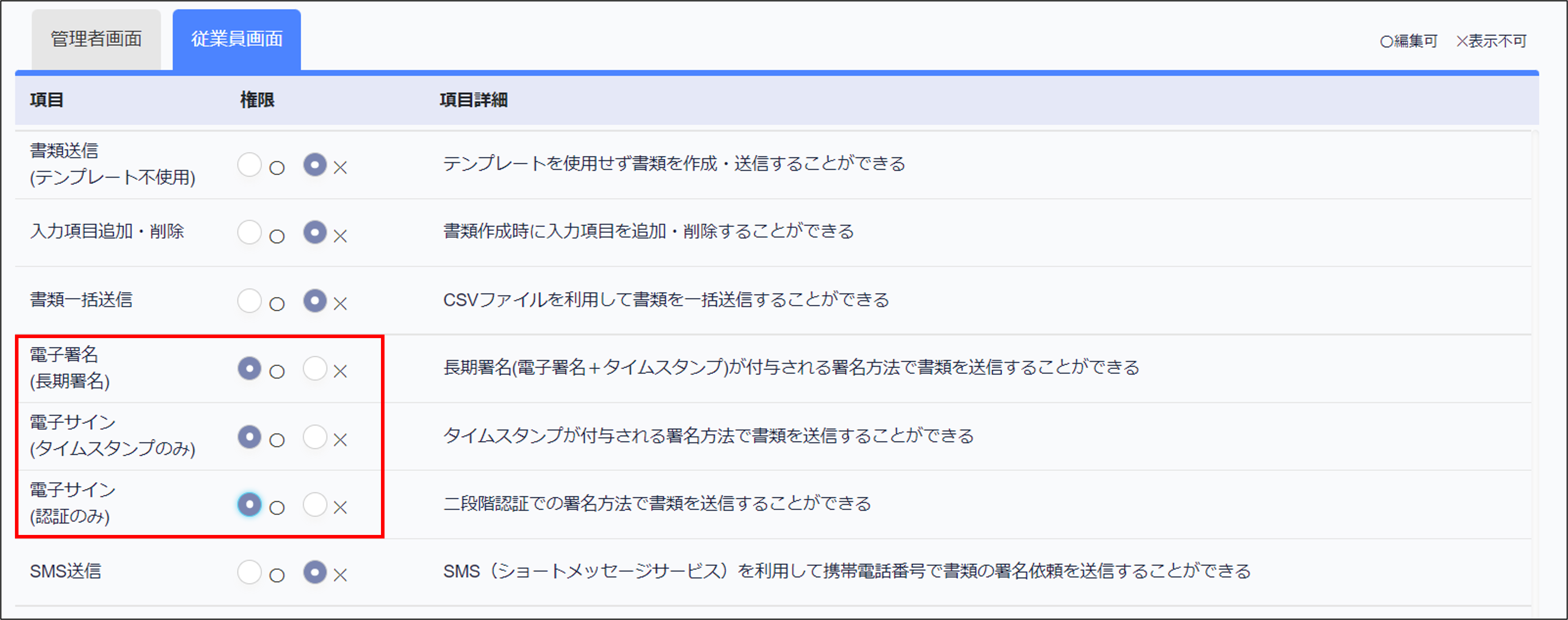Set 電子署名 (長期署名) to ×
The image size is (1568, 620).
coord(315,368)
